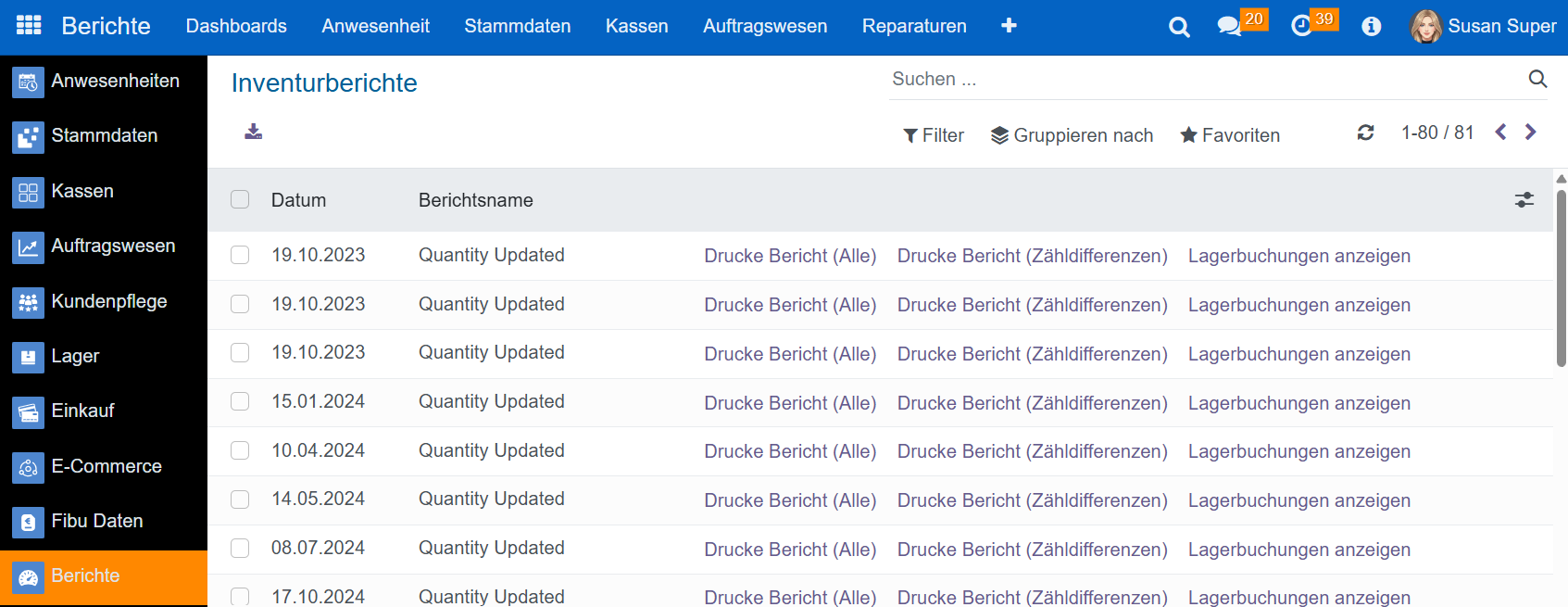The image size is (1568, 607).
Task: Click Drucke Bericht (Zähldifferenzen) for 14.05.2024
Action: pos(1032,500)
